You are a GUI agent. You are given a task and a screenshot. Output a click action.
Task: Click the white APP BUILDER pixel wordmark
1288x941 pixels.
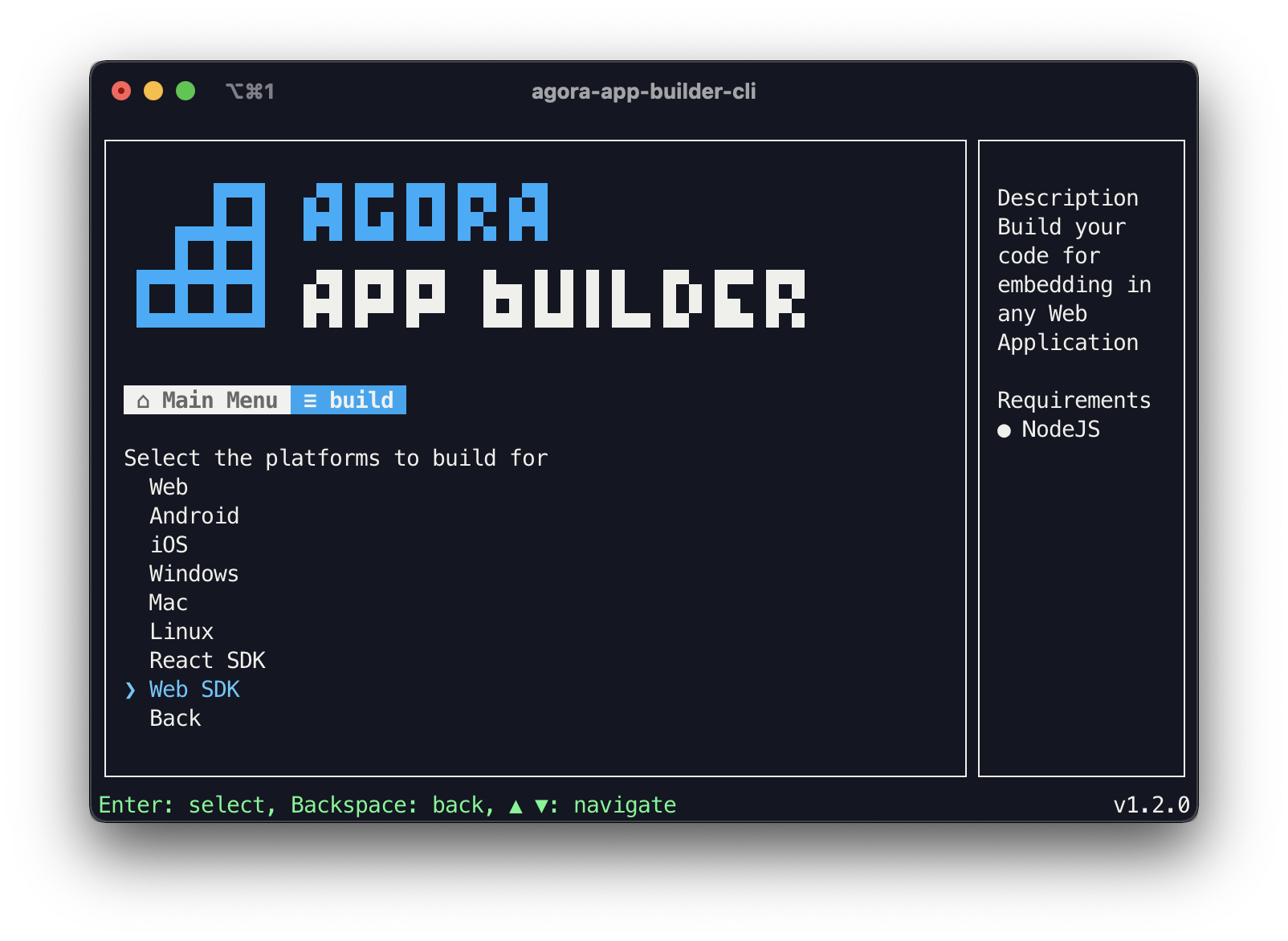pyautogui.click(x=554, y=299)
